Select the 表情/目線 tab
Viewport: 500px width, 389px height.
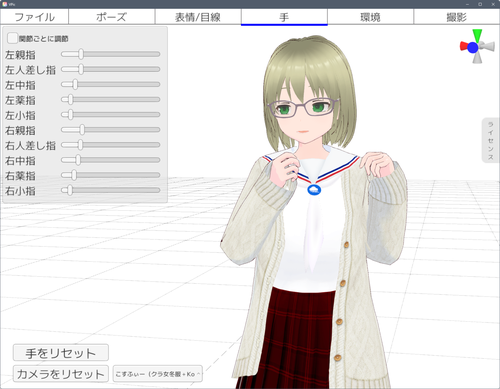point(198,17)
